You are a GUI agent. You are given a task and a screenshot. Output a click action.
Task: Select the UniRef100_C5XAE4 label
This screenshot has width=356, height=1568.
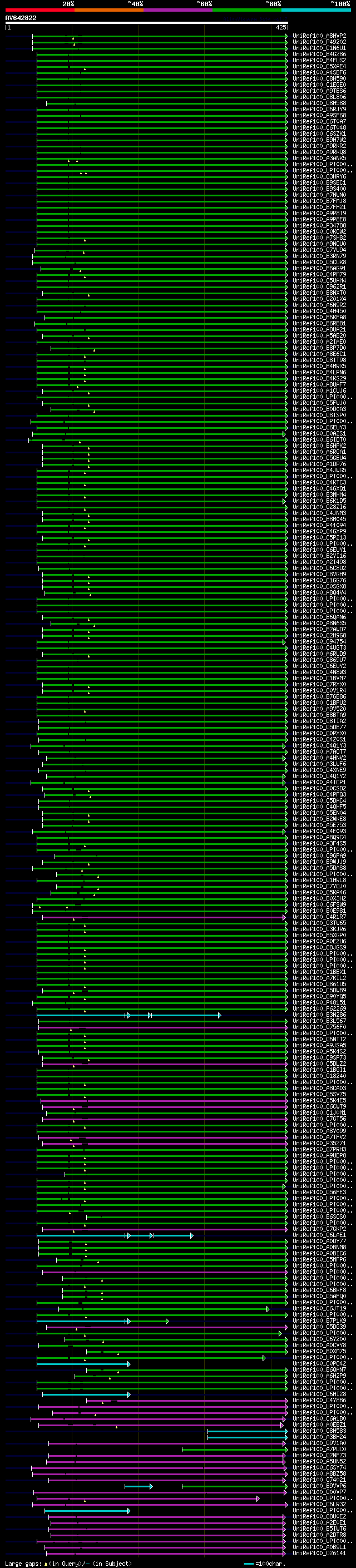(x=319, y=66)
